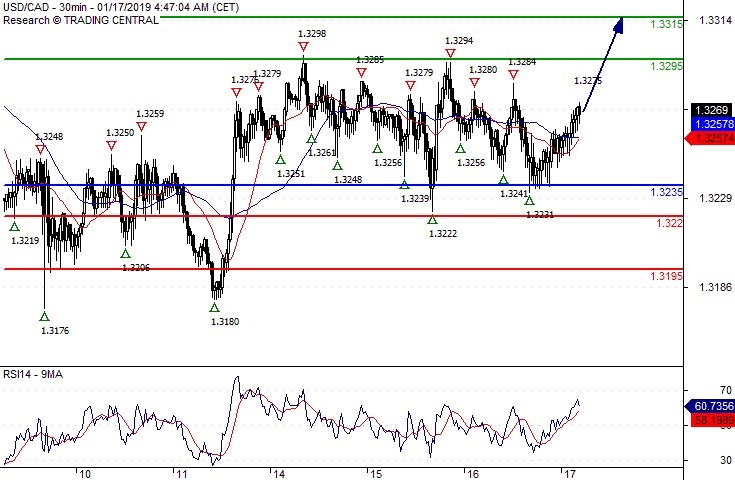Click date 16 on the time axis
The width and height of the screenshot is (735, 480).
tap(473, 474)
